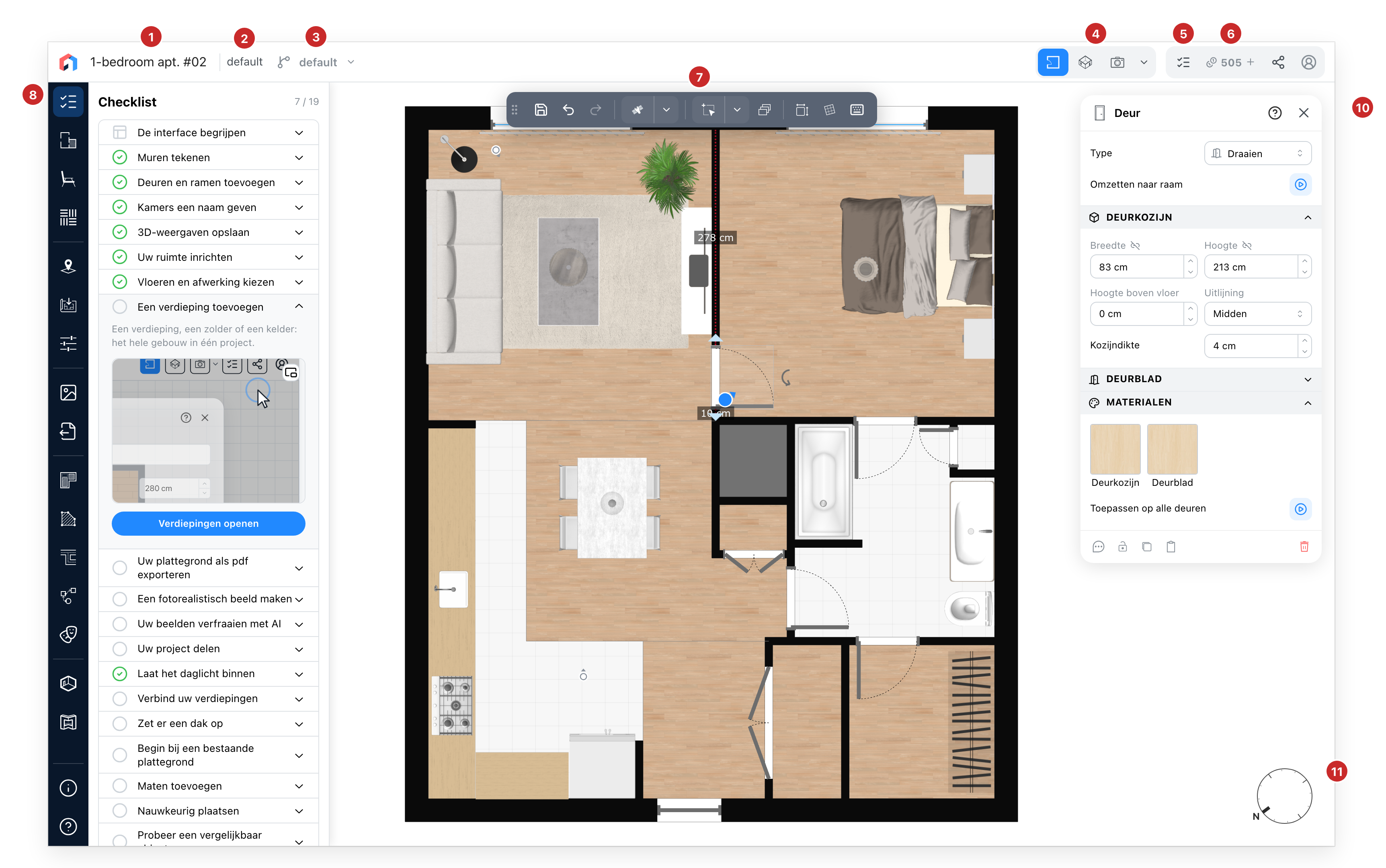
Task: Click the 'Verdiepingen openen' button
Action: point(208,524)
